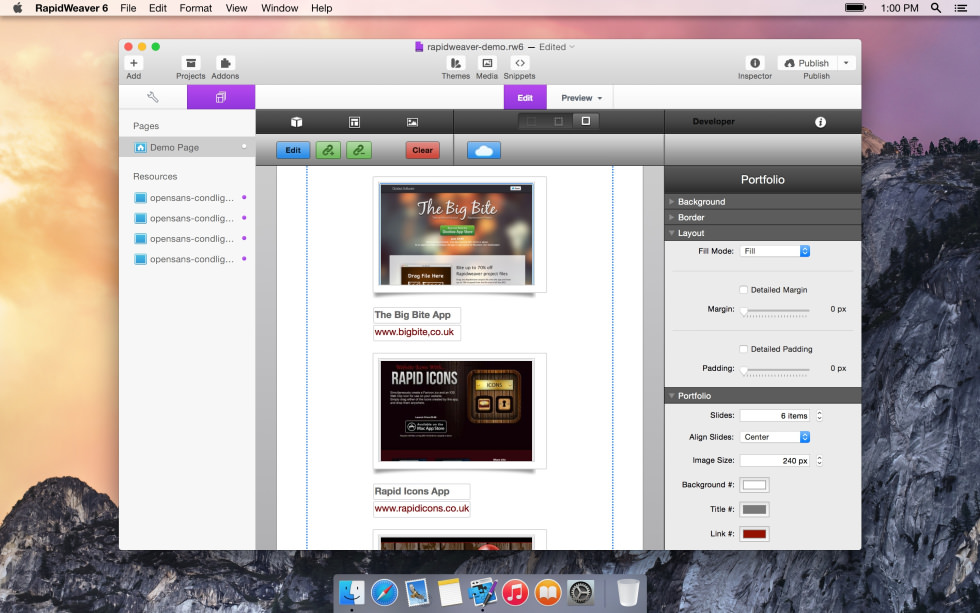Image resolution: width=980 pixels, height=613 pixels.
Task: Open Safari from the Dock
Action: coord(384,592)
